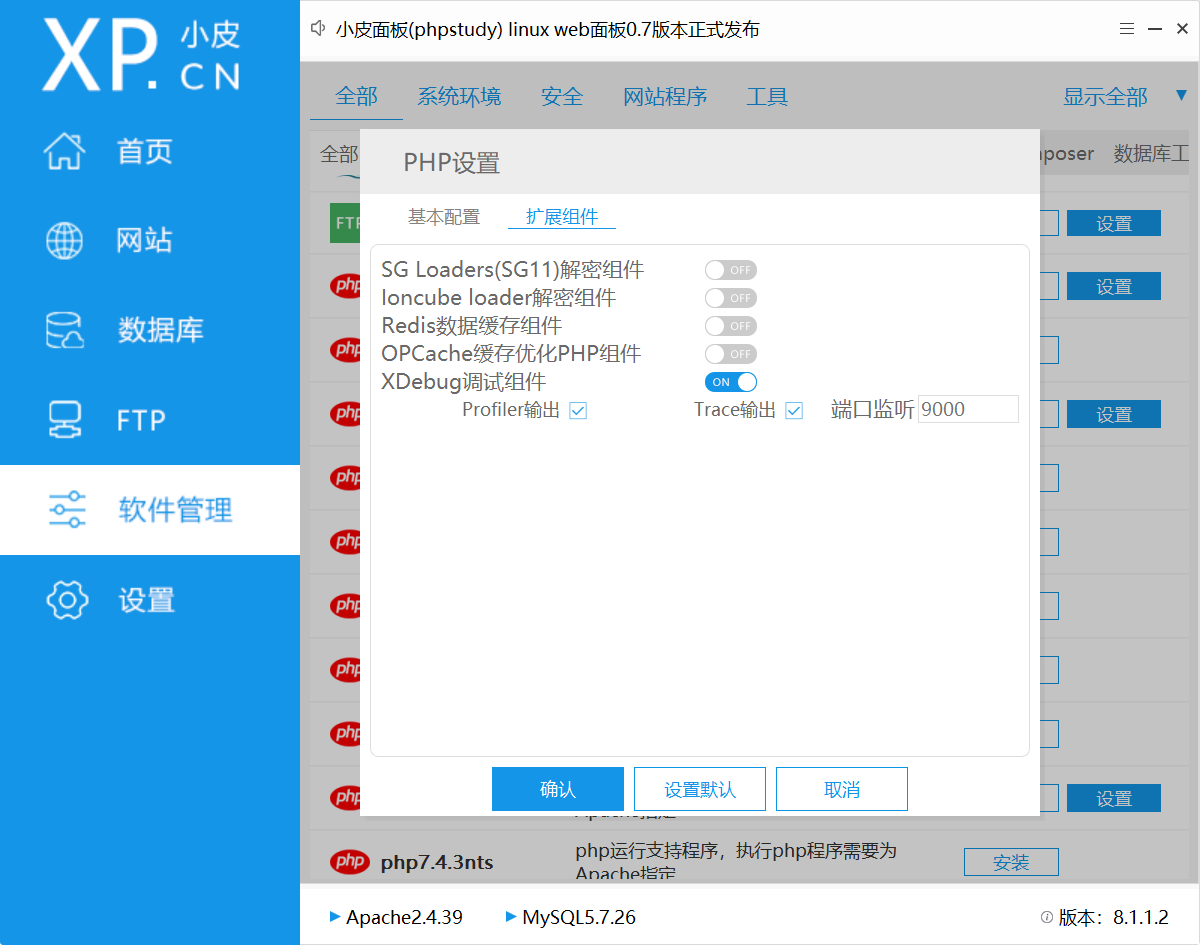Click the 确认 button
The height and width of the screenshot is (945, 1200).
click(558, 789)
